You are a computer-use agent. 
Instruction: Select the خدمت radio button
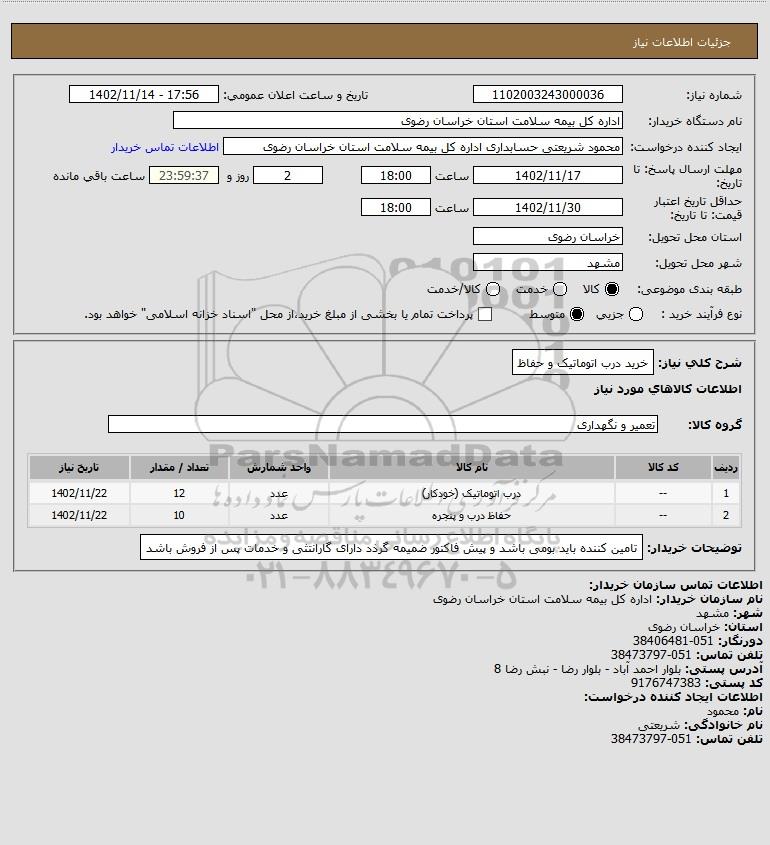(x=560, y=289)
